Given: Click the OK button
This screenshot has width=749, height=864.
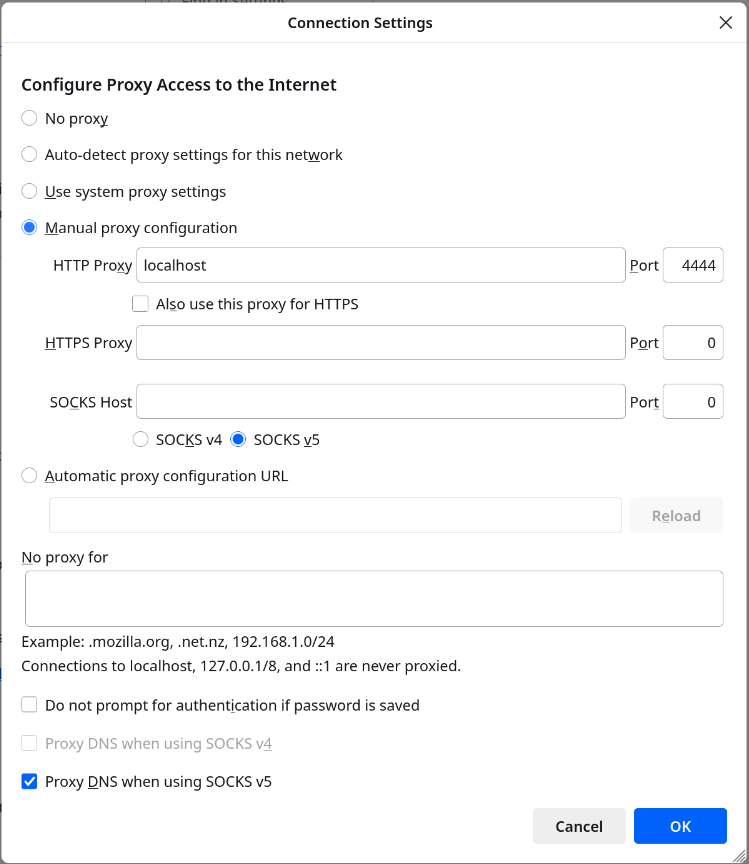Looking at the screenshot, I should coord(680,826).
